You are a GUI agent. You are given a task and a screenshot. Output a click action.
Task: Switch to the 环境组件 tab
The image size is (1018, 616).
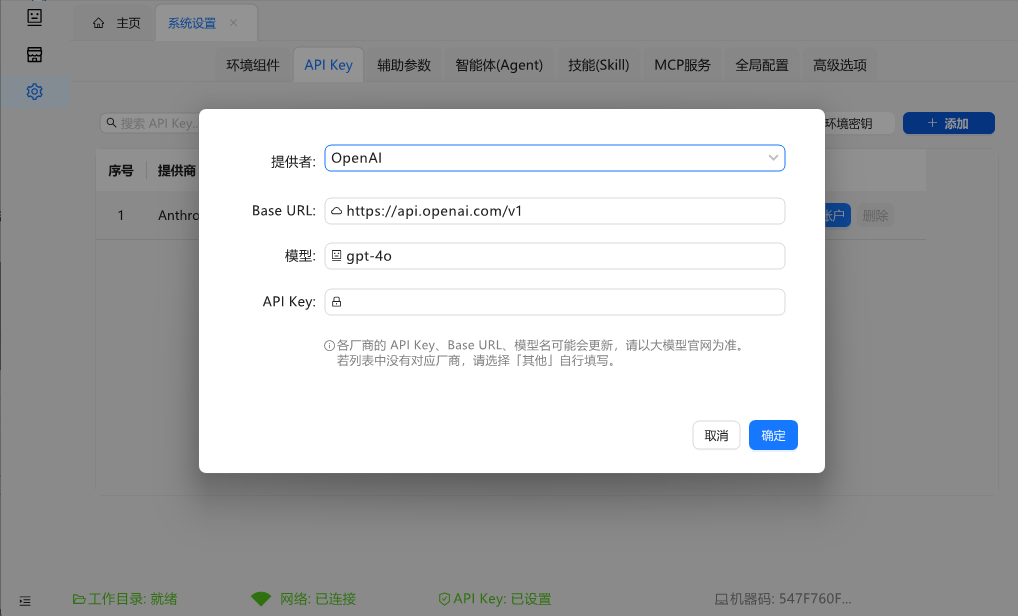tap(253, 65)
